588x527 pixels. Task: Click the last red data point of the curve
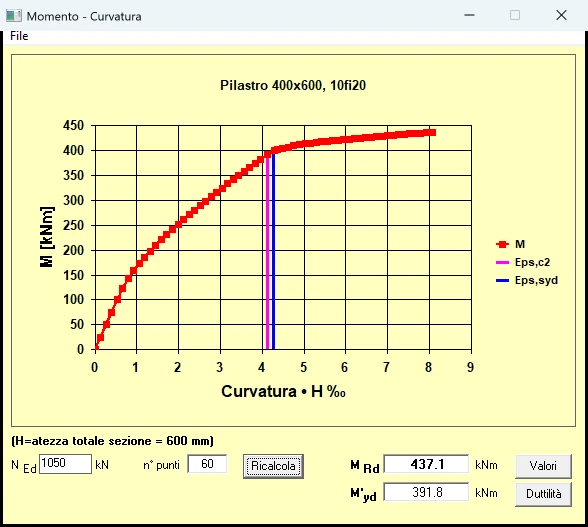(x=432, y=132)
